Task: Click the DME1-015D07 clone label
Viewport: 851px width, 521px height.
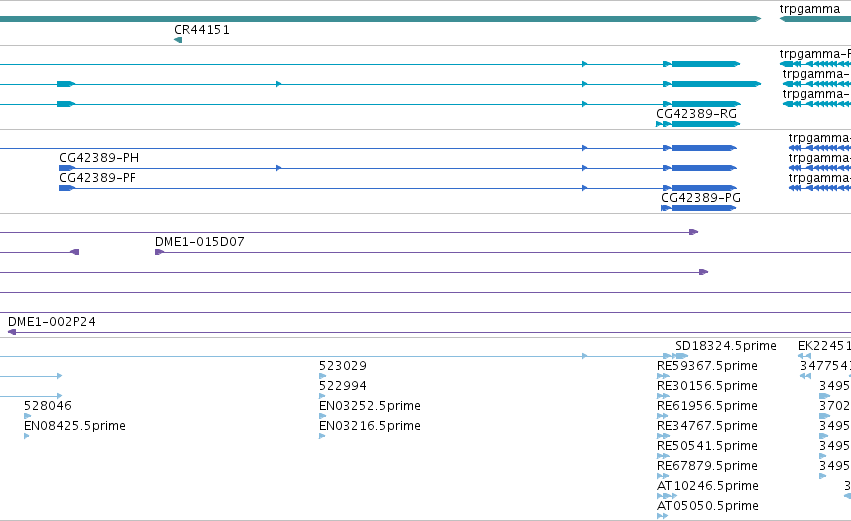Action: [x=200, y=242]
